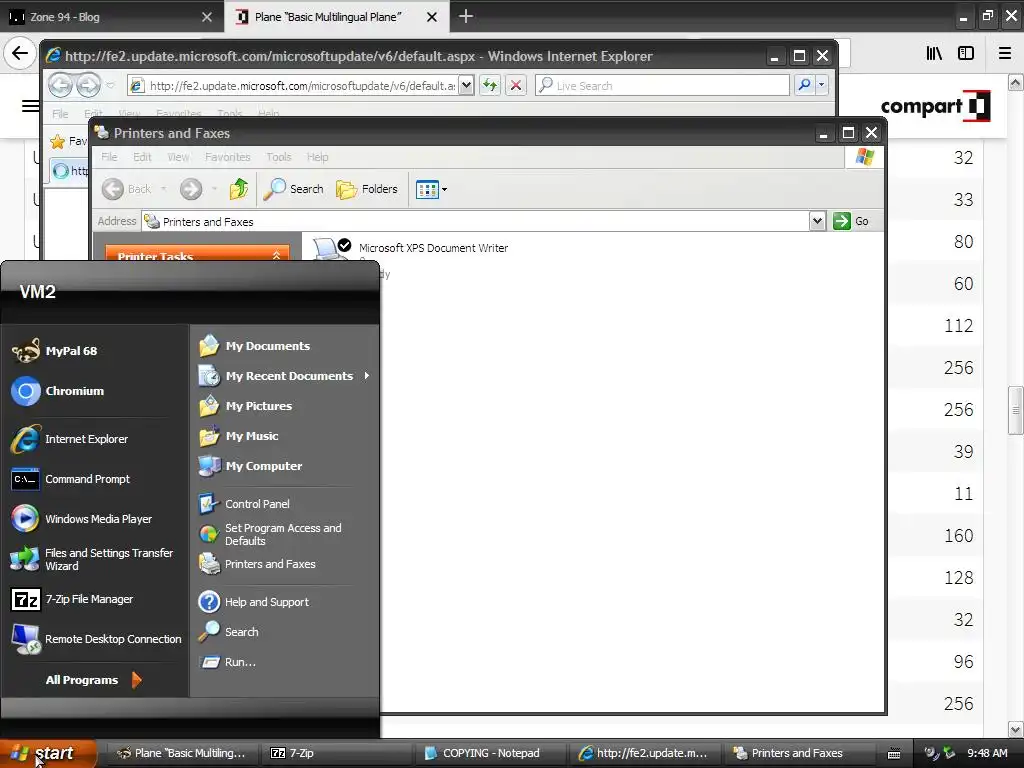Close the Plane Basic Multilingual Plane tab
The width and height of the screenshot is (1024, 768).
432,17
